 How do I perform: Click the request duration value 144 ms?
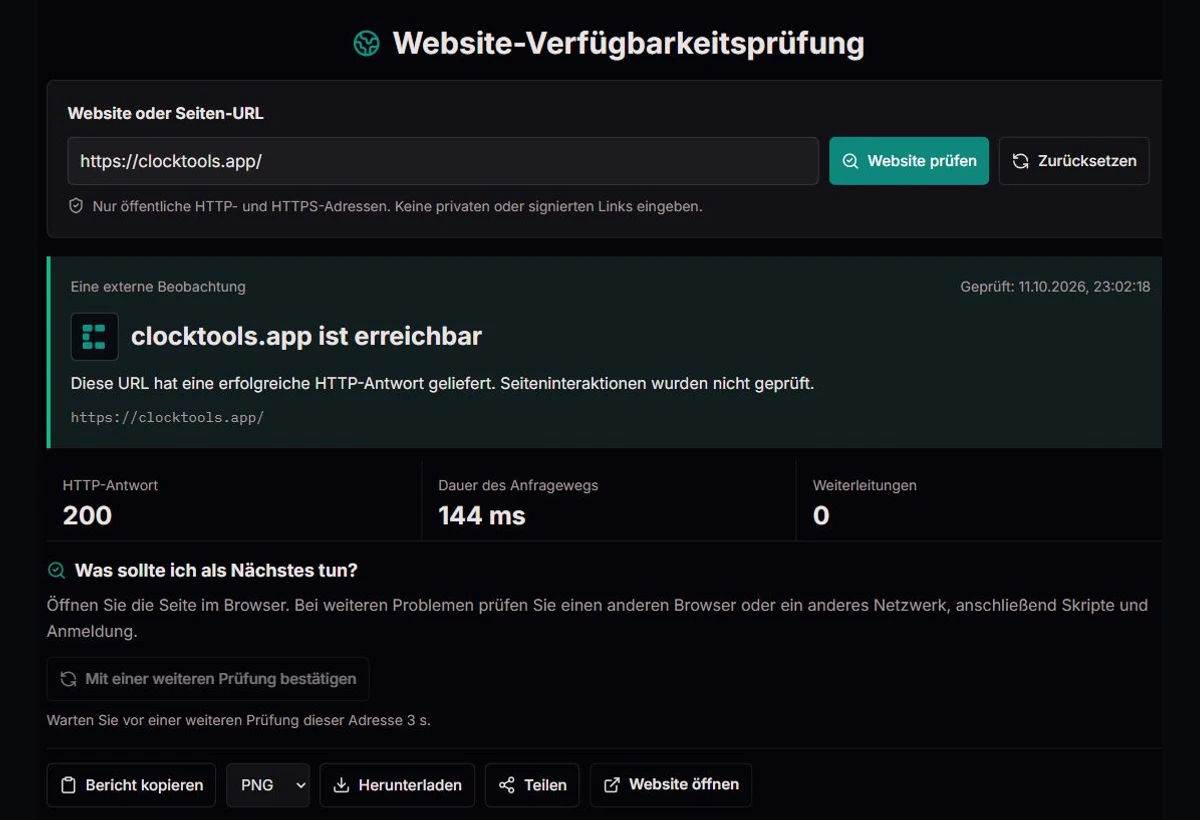click(482, 516)
